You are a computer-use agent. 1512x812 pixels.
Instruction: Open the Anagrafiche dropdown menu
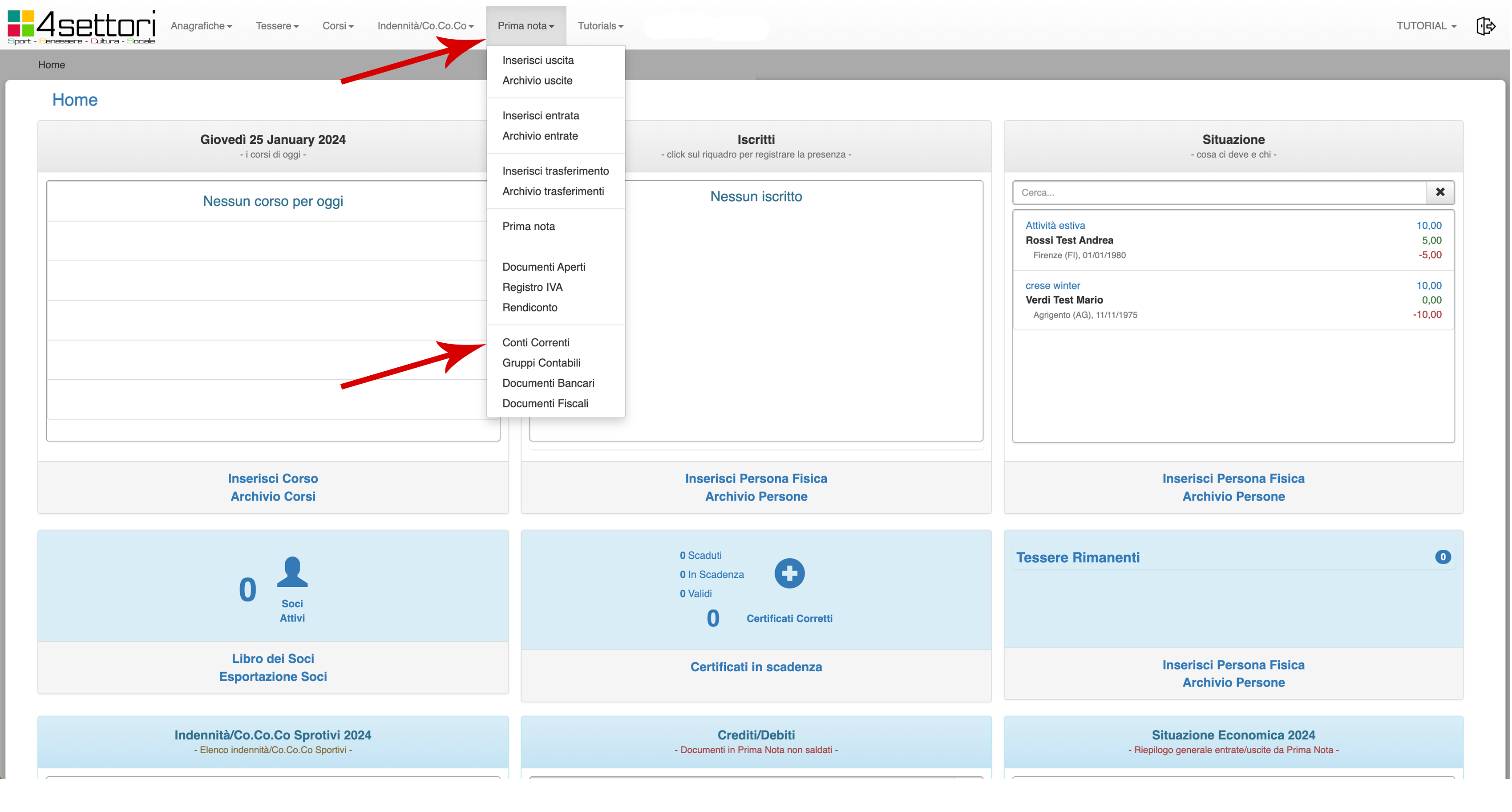(x=201, y=26)
